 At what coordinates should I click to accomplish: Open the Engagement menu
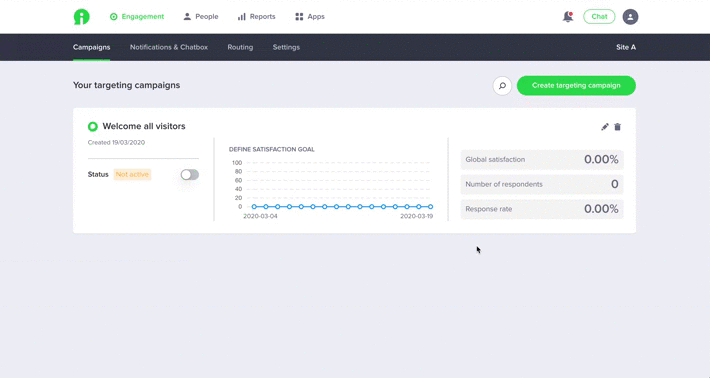(x=137, y=17)
